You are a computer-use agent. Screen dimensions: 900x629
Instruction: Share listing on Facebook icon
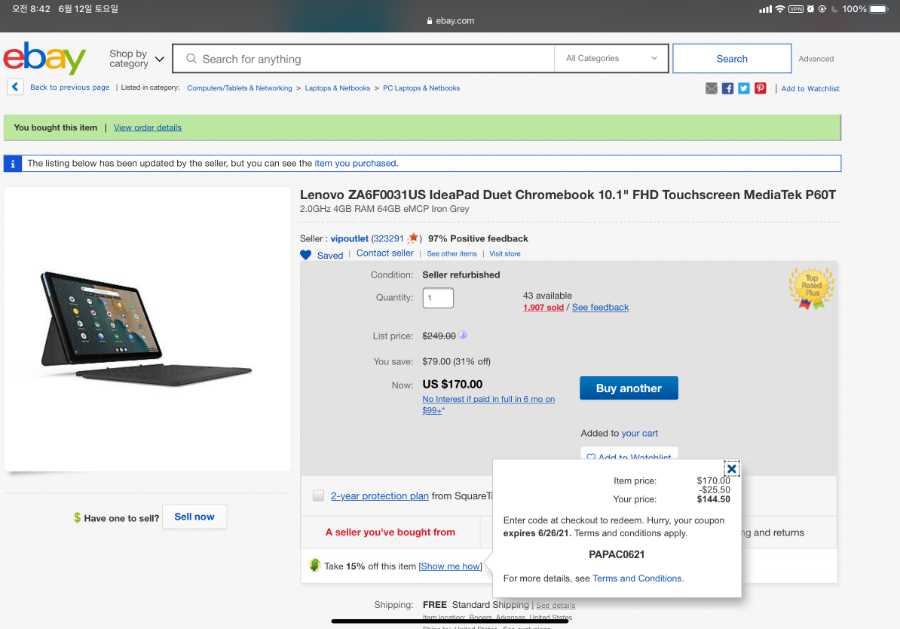tap(727, 88)
